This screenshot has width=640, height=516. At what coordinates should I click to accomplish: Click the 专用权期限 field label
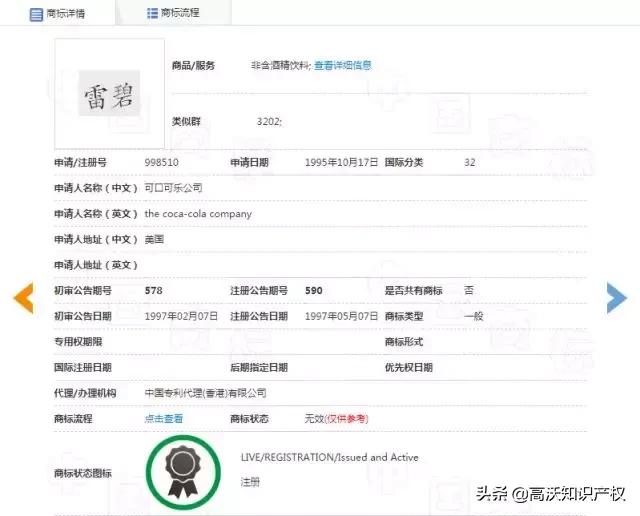point(78,342)
